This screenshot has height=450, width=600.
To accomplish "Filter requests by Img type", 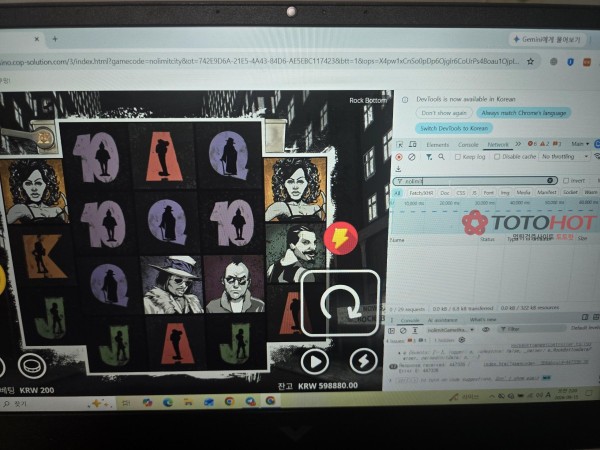I will 505,193.
